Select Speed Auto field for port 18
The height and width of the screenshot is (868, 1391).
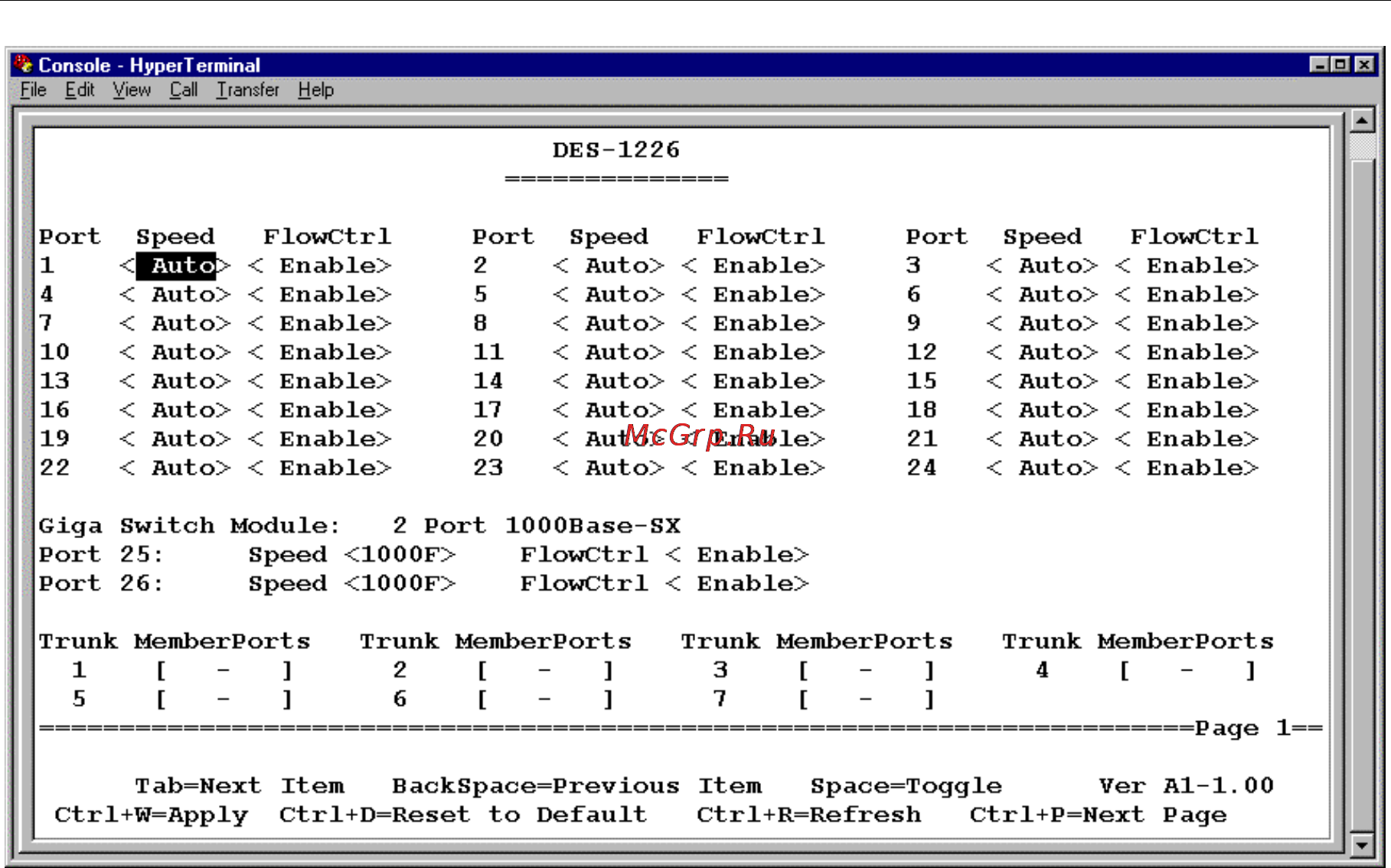pos(1042,410)
